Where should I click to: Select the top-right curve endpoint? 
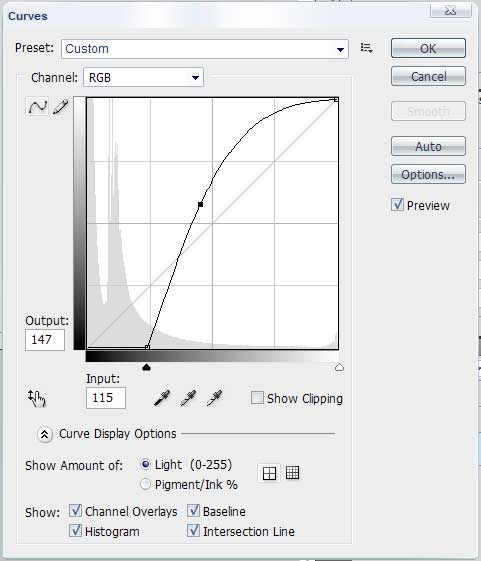point(336,99)
